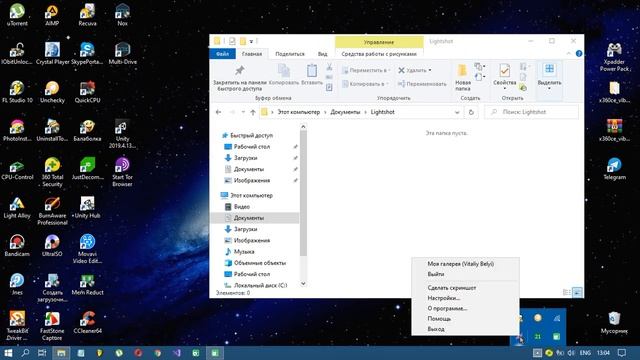The width and height of the screenshot is (640, 360).
Task: Refresh the Lightshot folder view
Action: coord(471,112)
